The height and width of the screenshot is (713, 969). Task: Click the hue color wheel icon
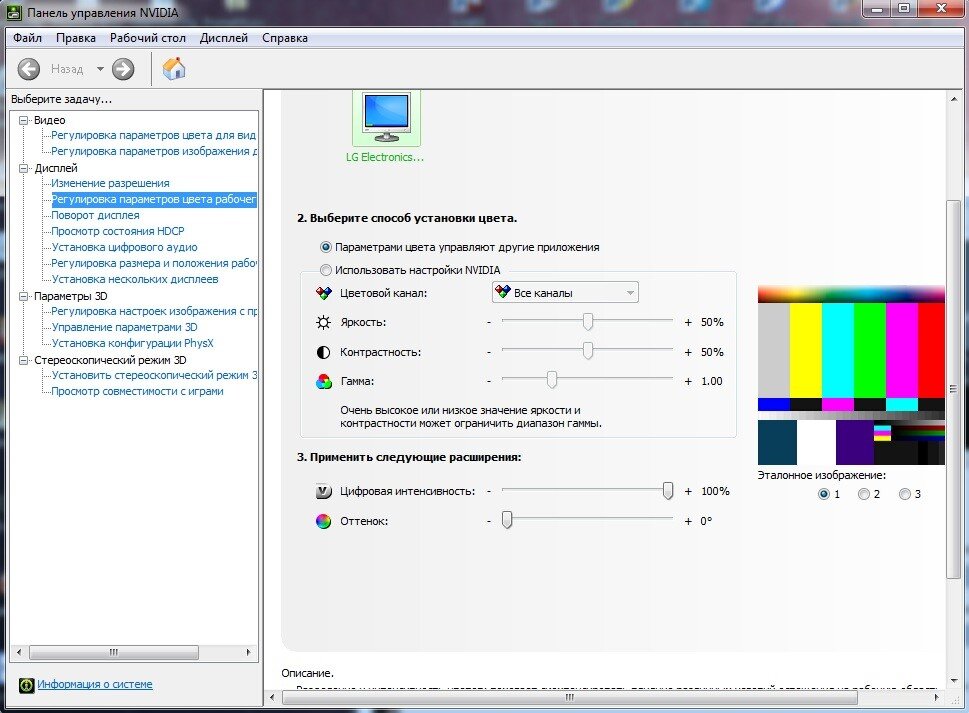[323, 521]
